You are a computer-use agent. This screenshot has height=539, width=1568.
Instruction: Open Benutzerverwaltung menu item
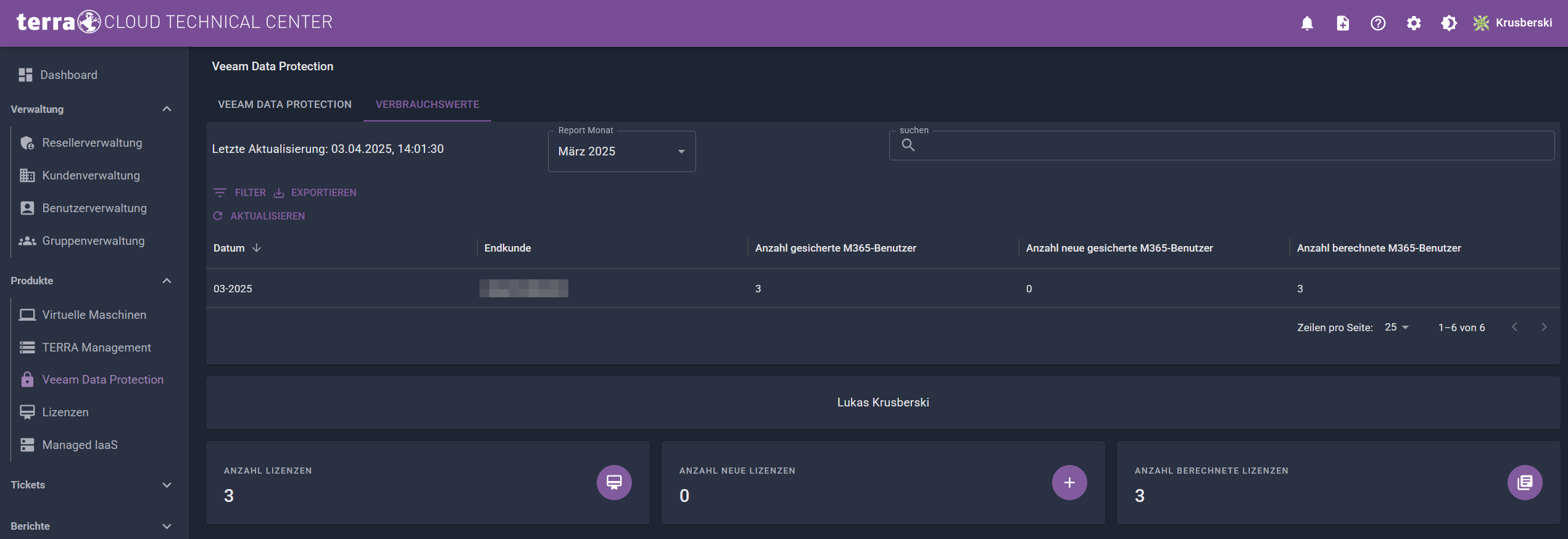tap(94, 208)
